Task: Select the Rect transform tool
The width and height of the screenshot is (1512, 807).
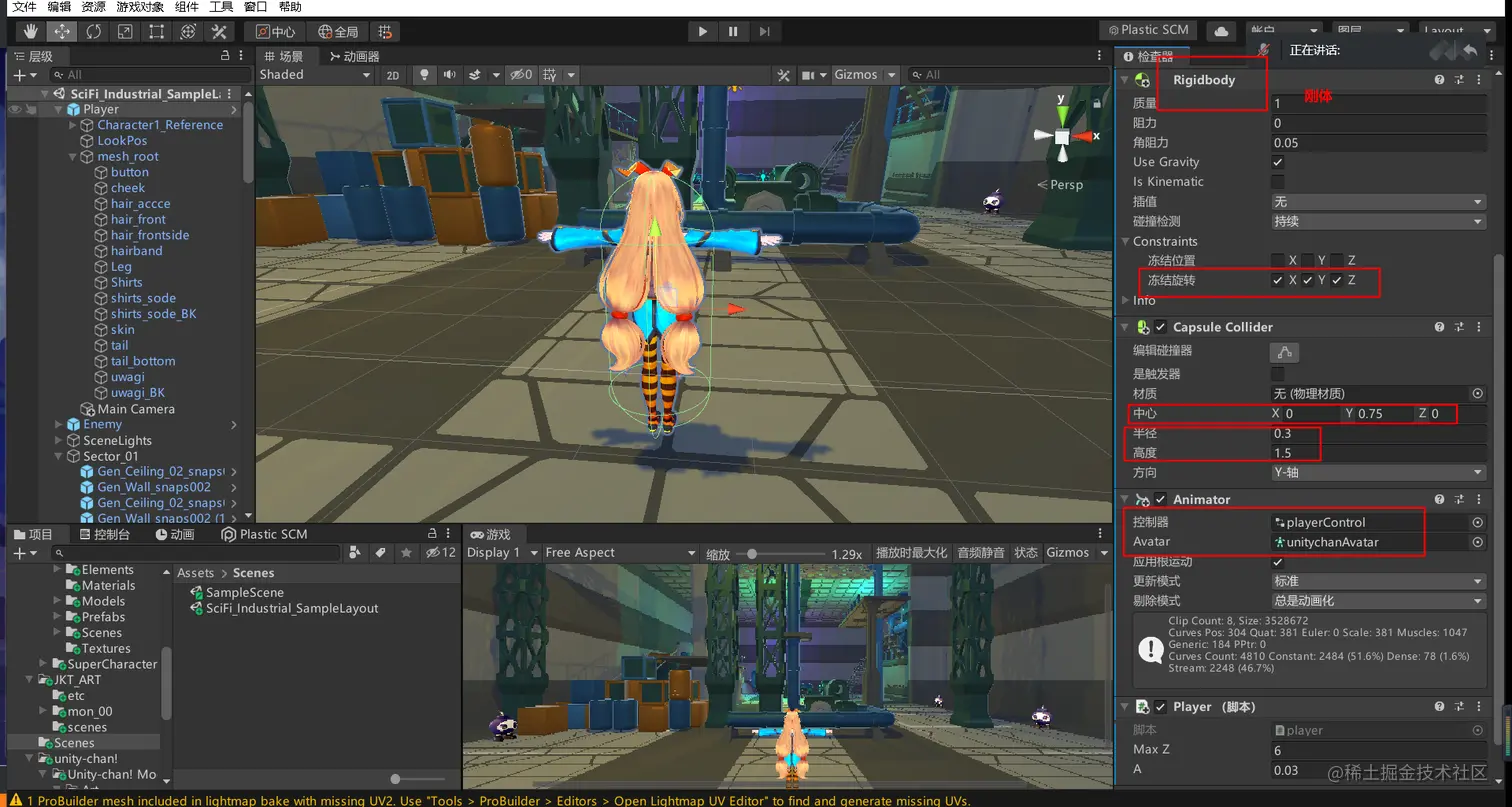Action: 156,31
